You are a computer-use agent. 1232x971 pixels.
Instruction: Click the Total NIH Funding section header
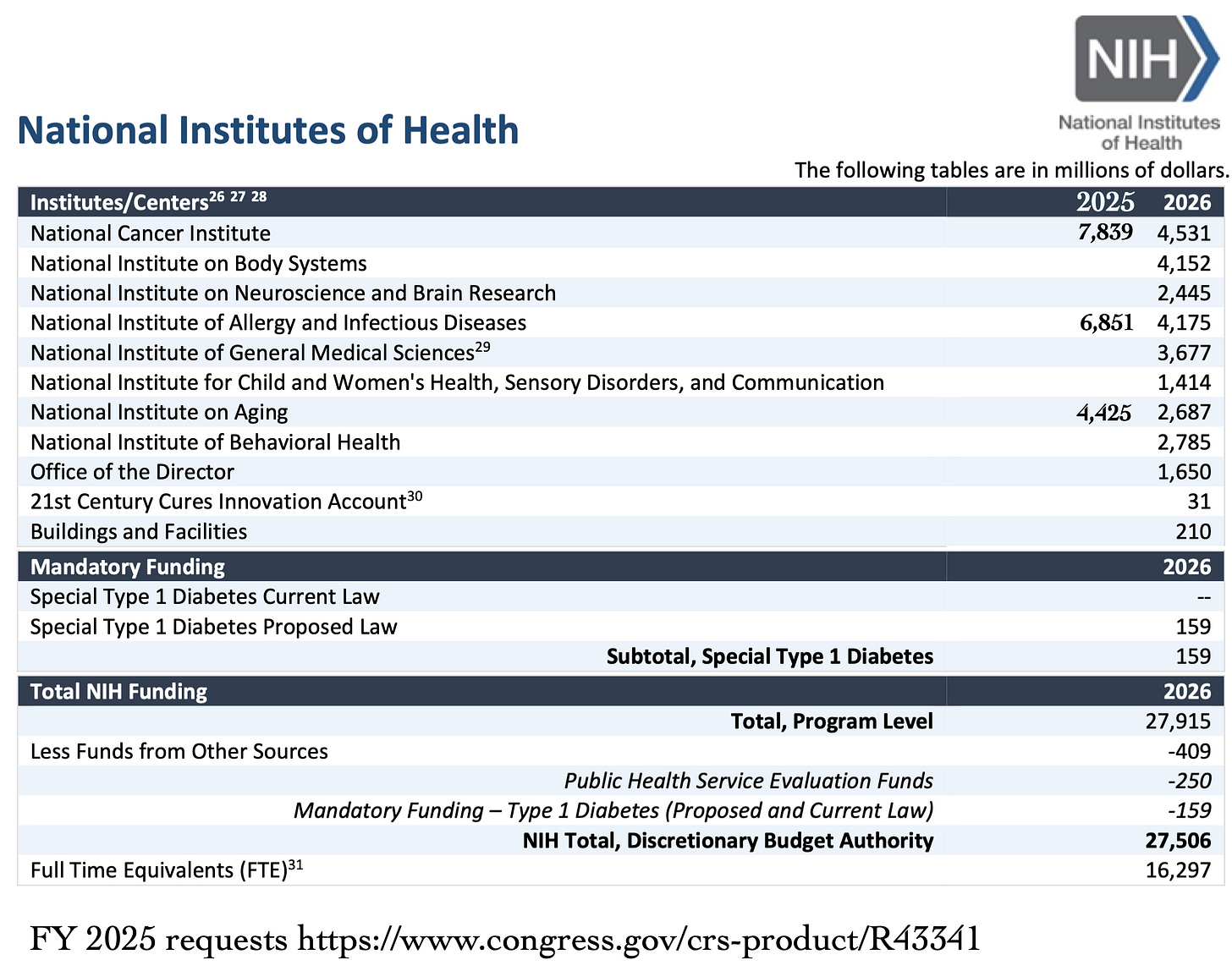tap(118, 692)
